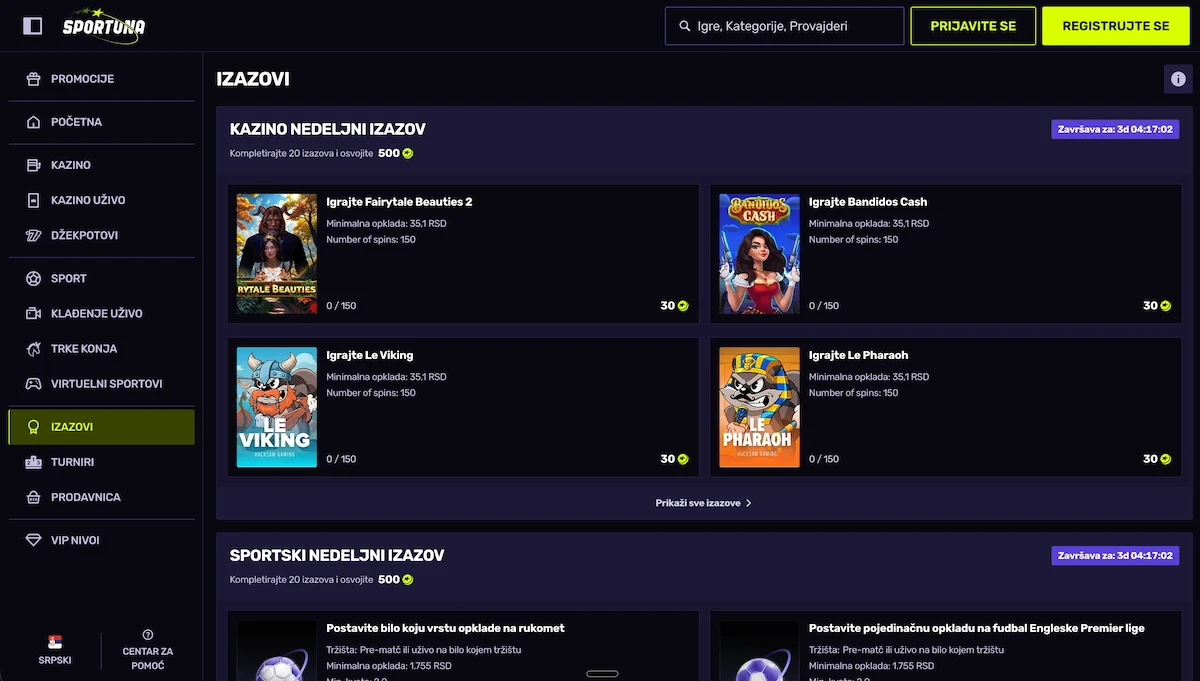
Task: Click the handball bet challenge title
Action: click(x=445, y=628)
